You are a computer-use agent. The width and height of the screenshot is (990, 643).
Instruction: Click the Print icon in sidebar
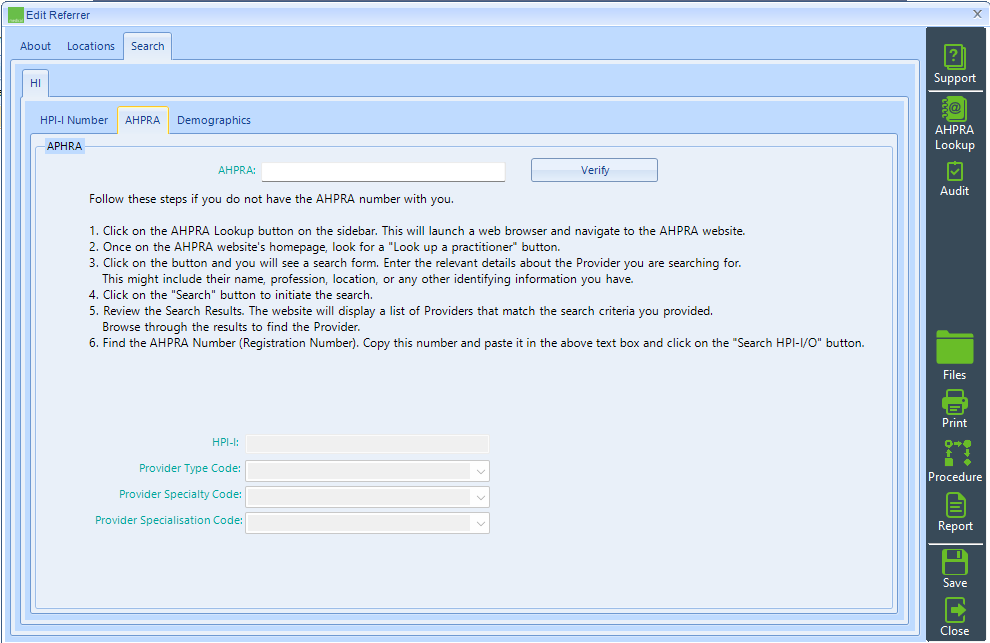pyautogui.click(x=954, y=409)
